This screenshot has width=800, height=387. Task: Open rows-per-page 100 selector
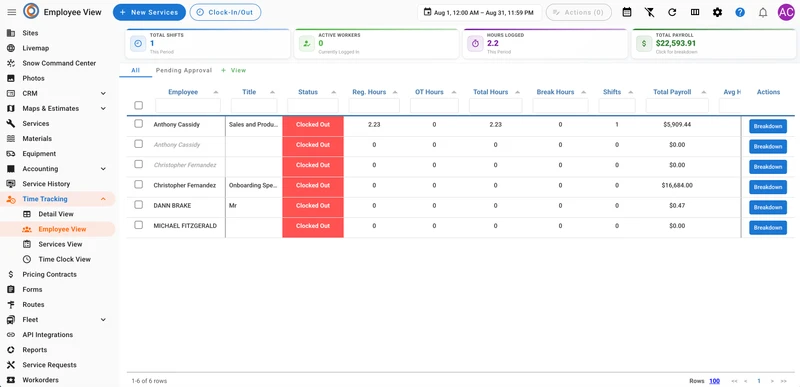click(x=714, y=381)
